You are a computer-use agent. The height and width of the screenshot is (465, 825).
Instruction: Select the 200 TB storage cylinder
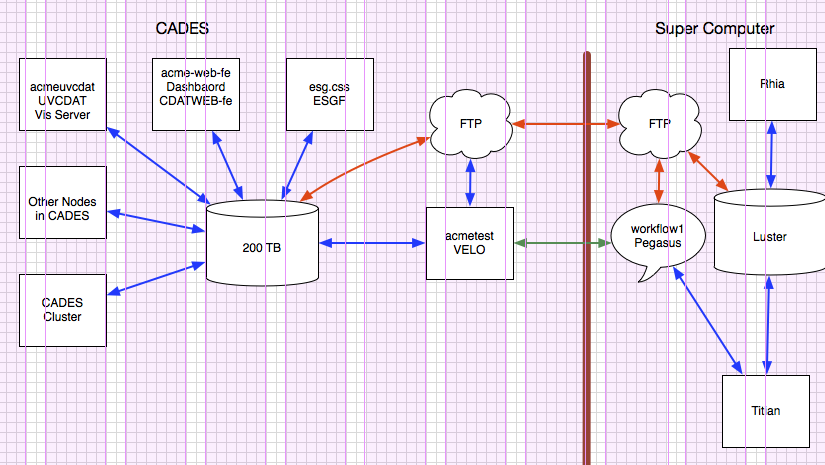[x=262, y=243]
